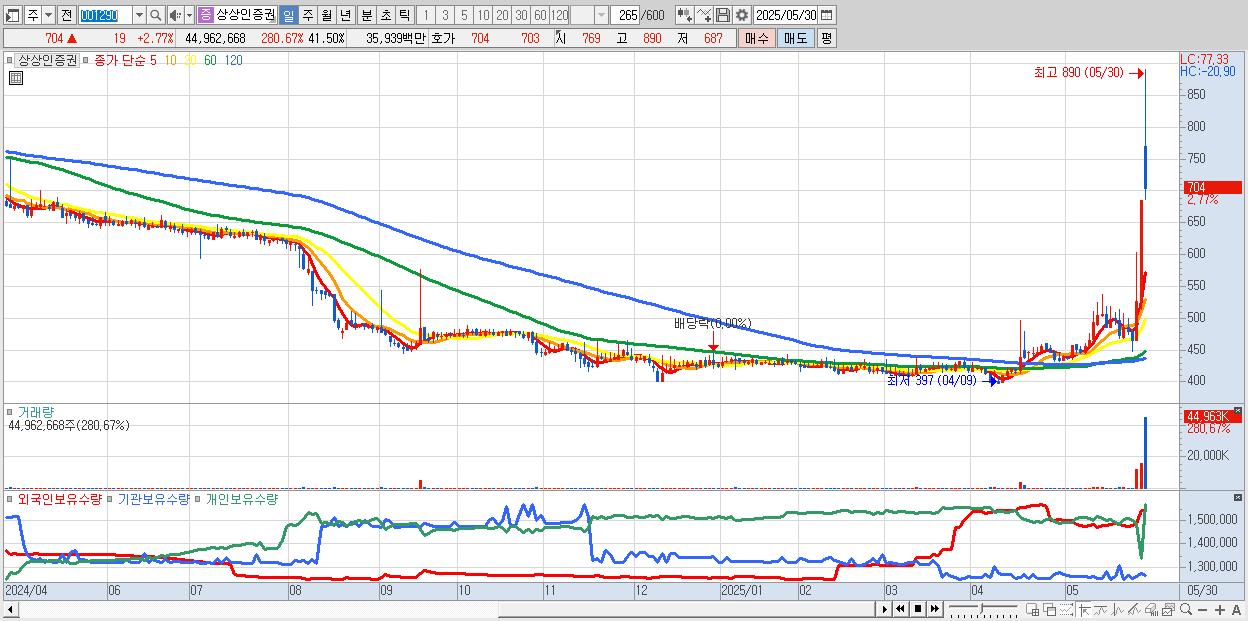Open the add chart indicator icon
Screen dimensions: 1248x621
pyautogui.click(x=685, y=15)
